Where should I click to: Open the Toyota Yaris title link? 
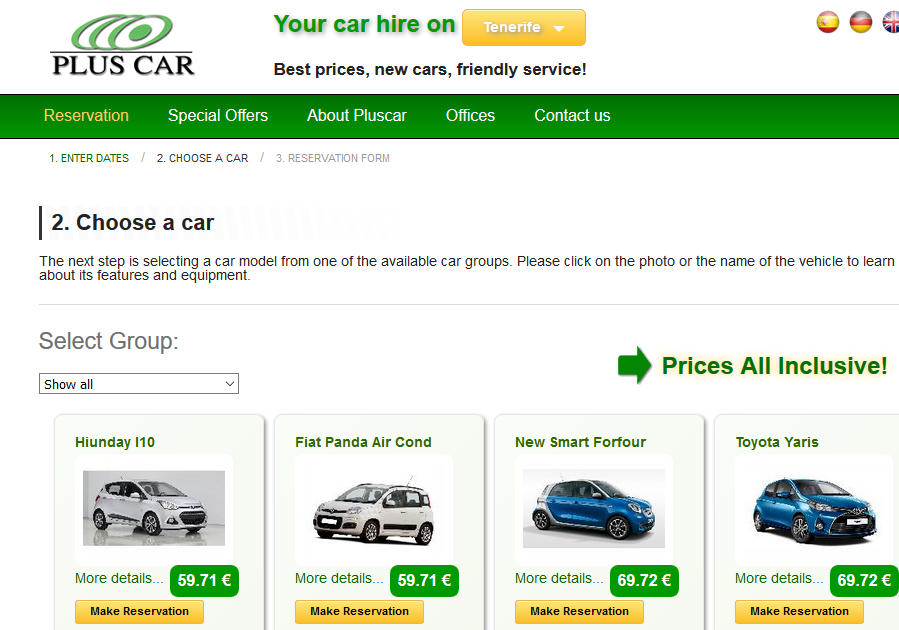click(777, 442)
